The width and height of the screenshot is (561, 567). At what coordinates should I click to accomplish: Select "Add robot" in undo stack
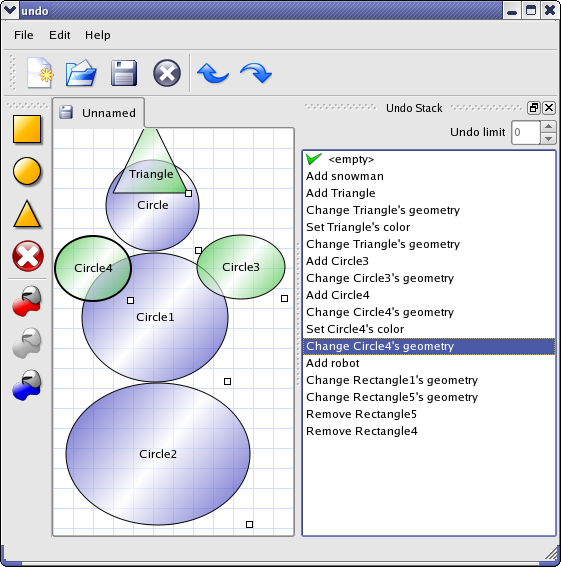click(429, 363)
